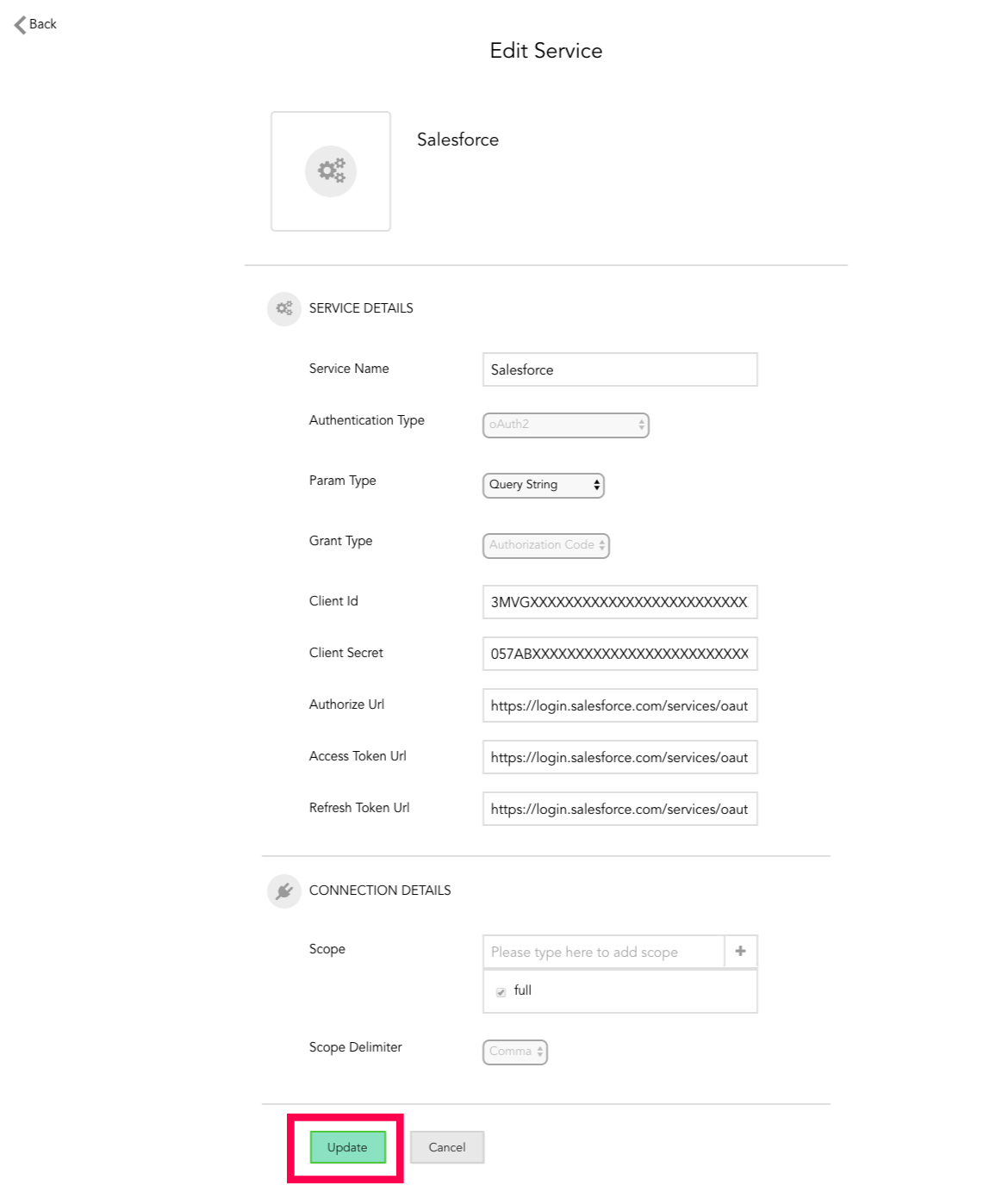Focus the Service Name input field
This screenshot has width=996, height=1204.
tap(619, 369)
